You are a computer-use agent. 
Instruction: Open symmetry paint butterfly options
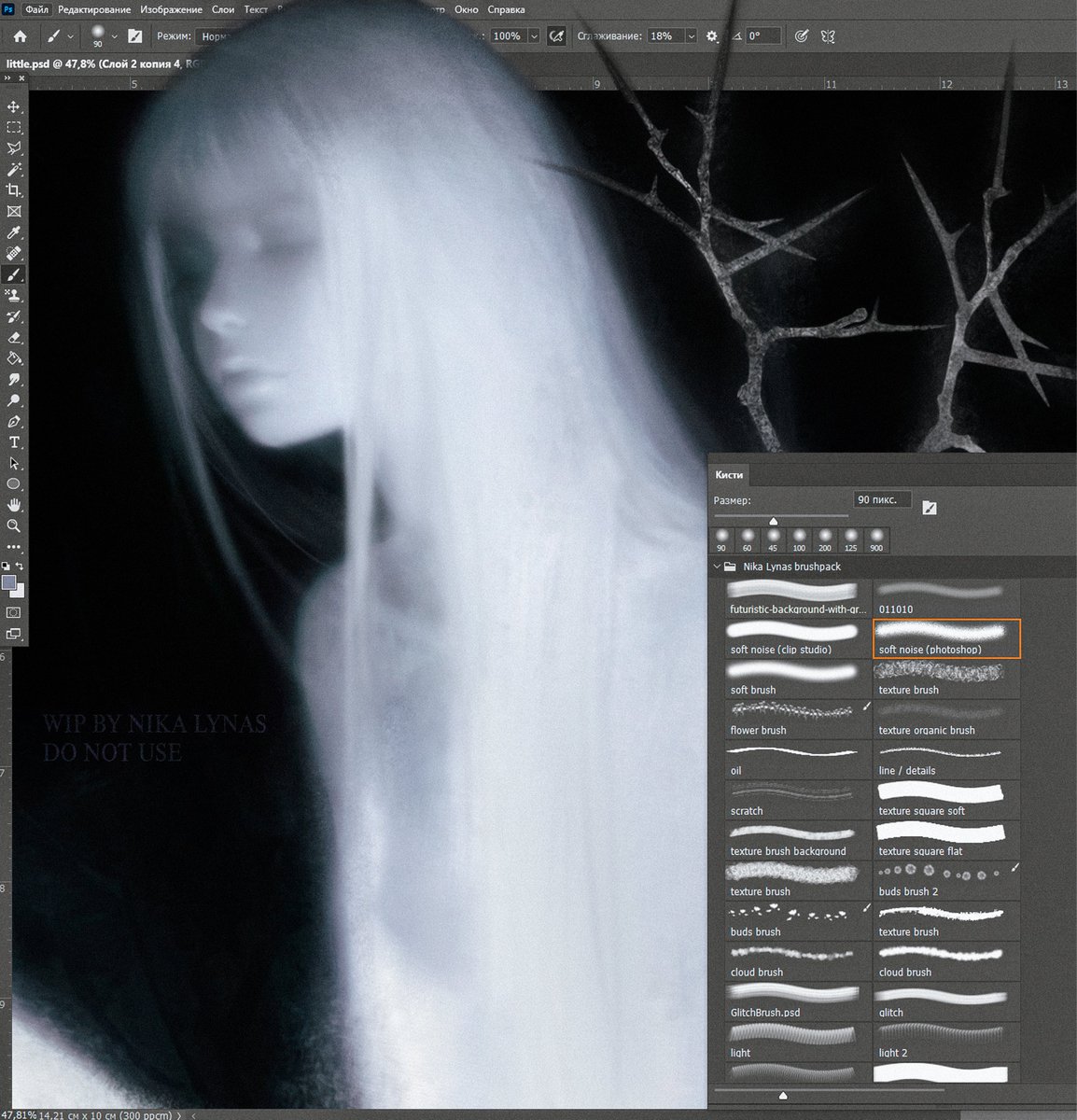(x=827, y=36)
